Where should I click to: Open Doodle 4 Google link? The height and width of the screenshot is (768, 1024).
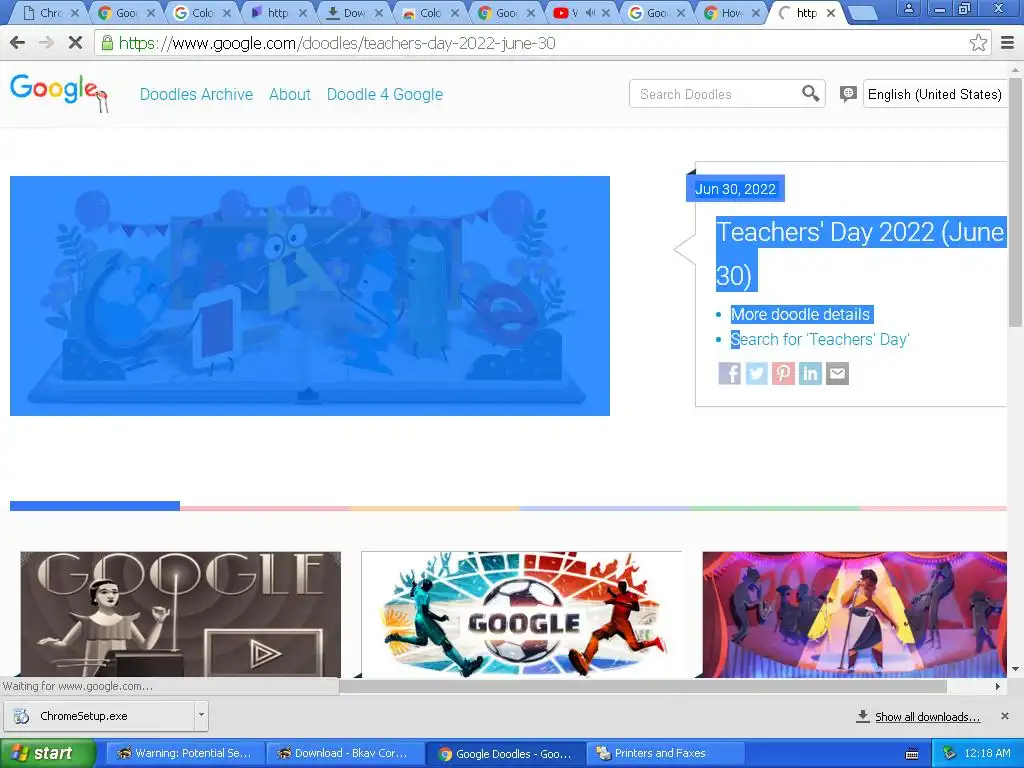click(x=385, y=94)
